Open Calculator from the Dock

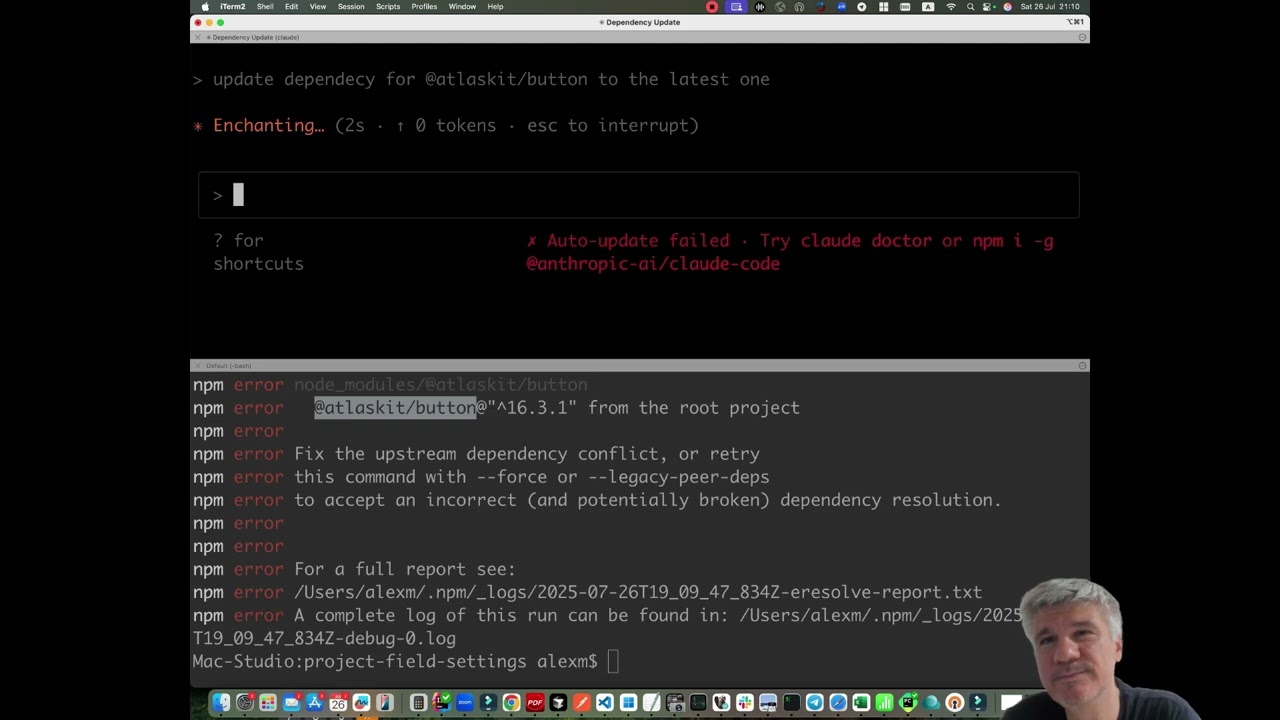tap(418, 703)
